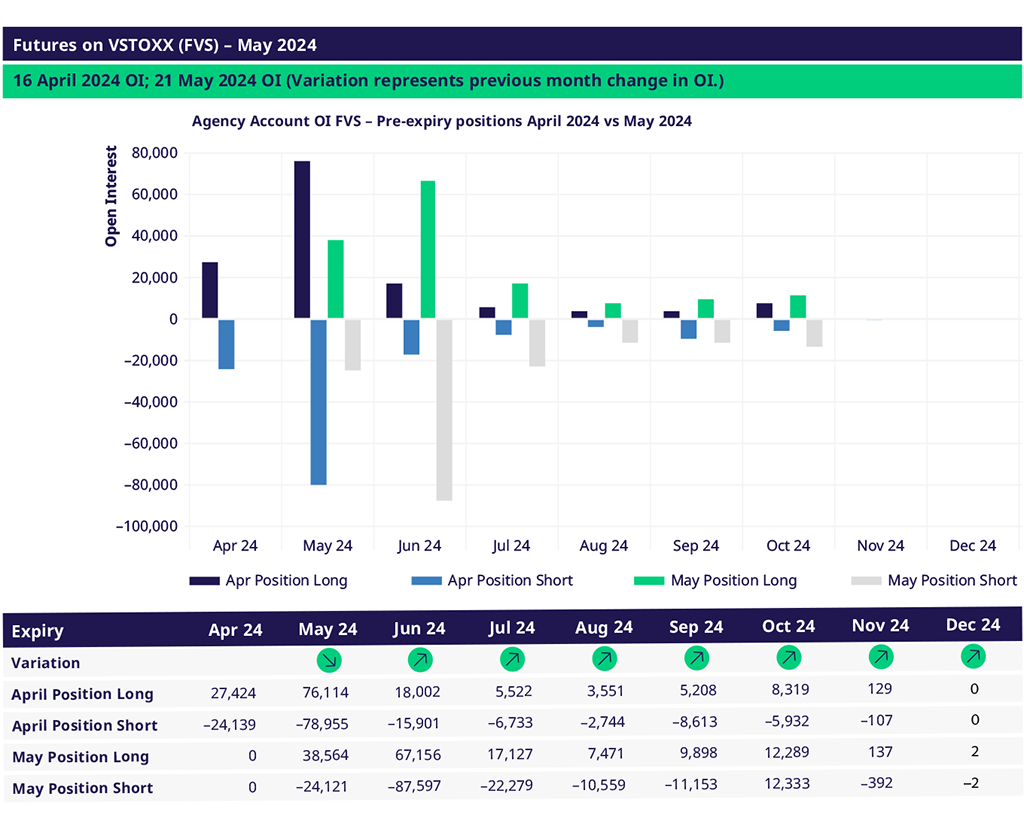Click the tall green Jun 24 bar

[428, 250]
